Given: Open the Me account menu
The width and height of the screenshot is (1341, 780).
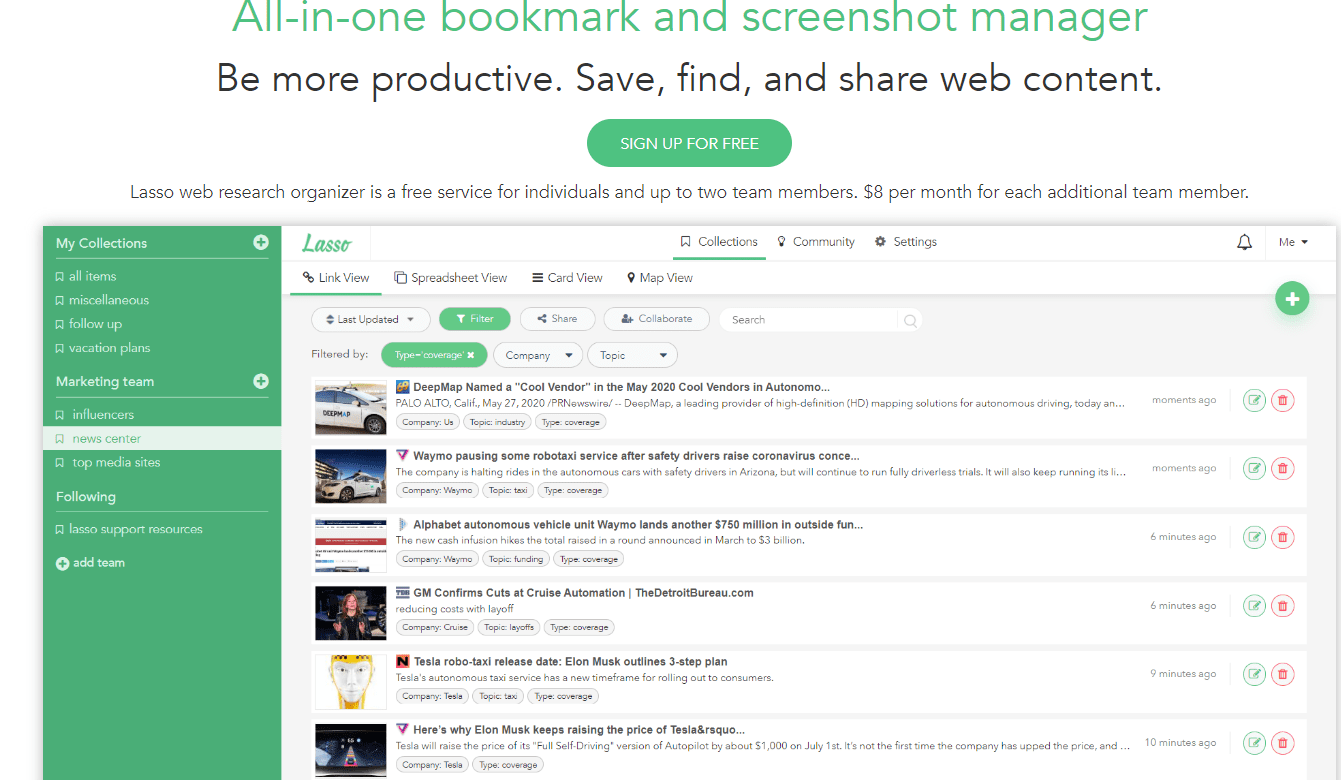Looking at the screenshot, I should click(x=1293, y=242).
